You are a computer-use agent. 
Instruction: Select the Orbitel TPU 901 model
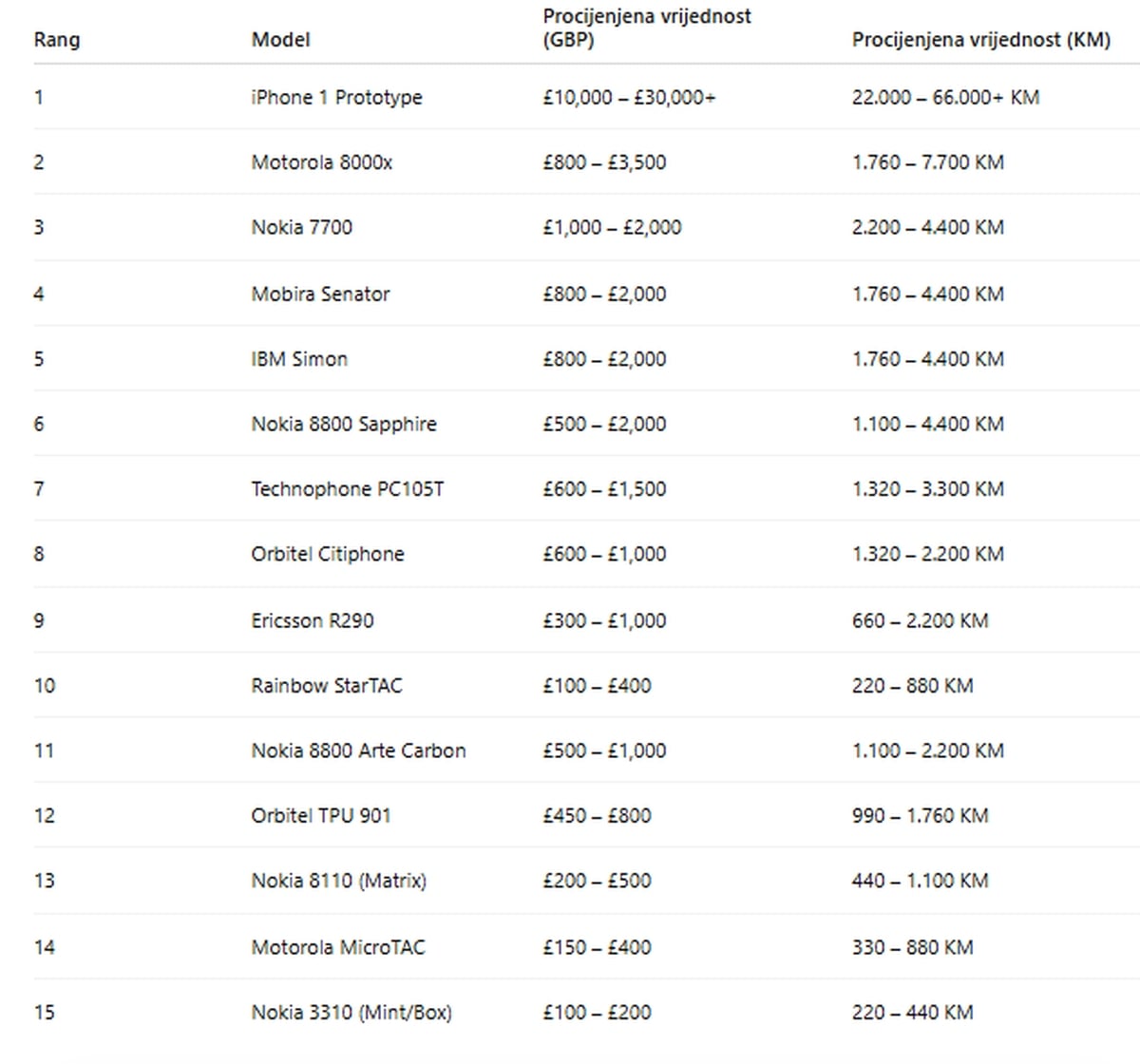320,815
